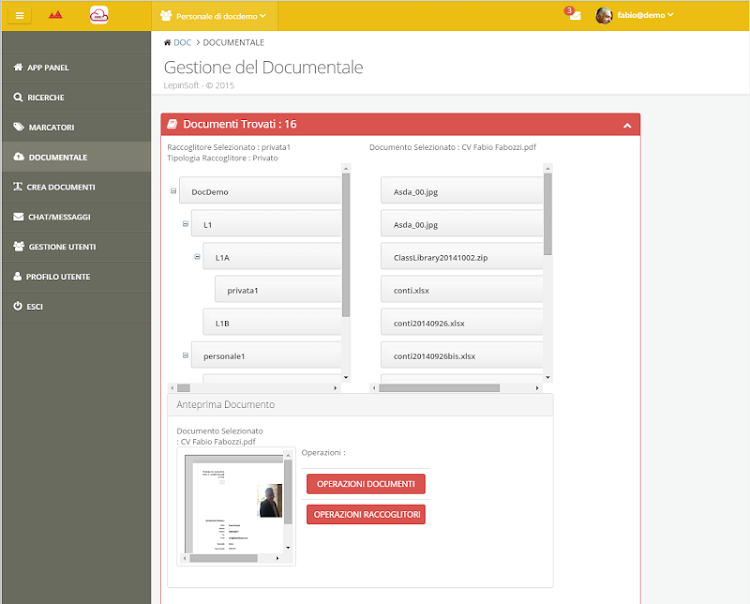Collapse the DocDemo tree node
Viewport: 750px width, 604px height.
[174, 191]
